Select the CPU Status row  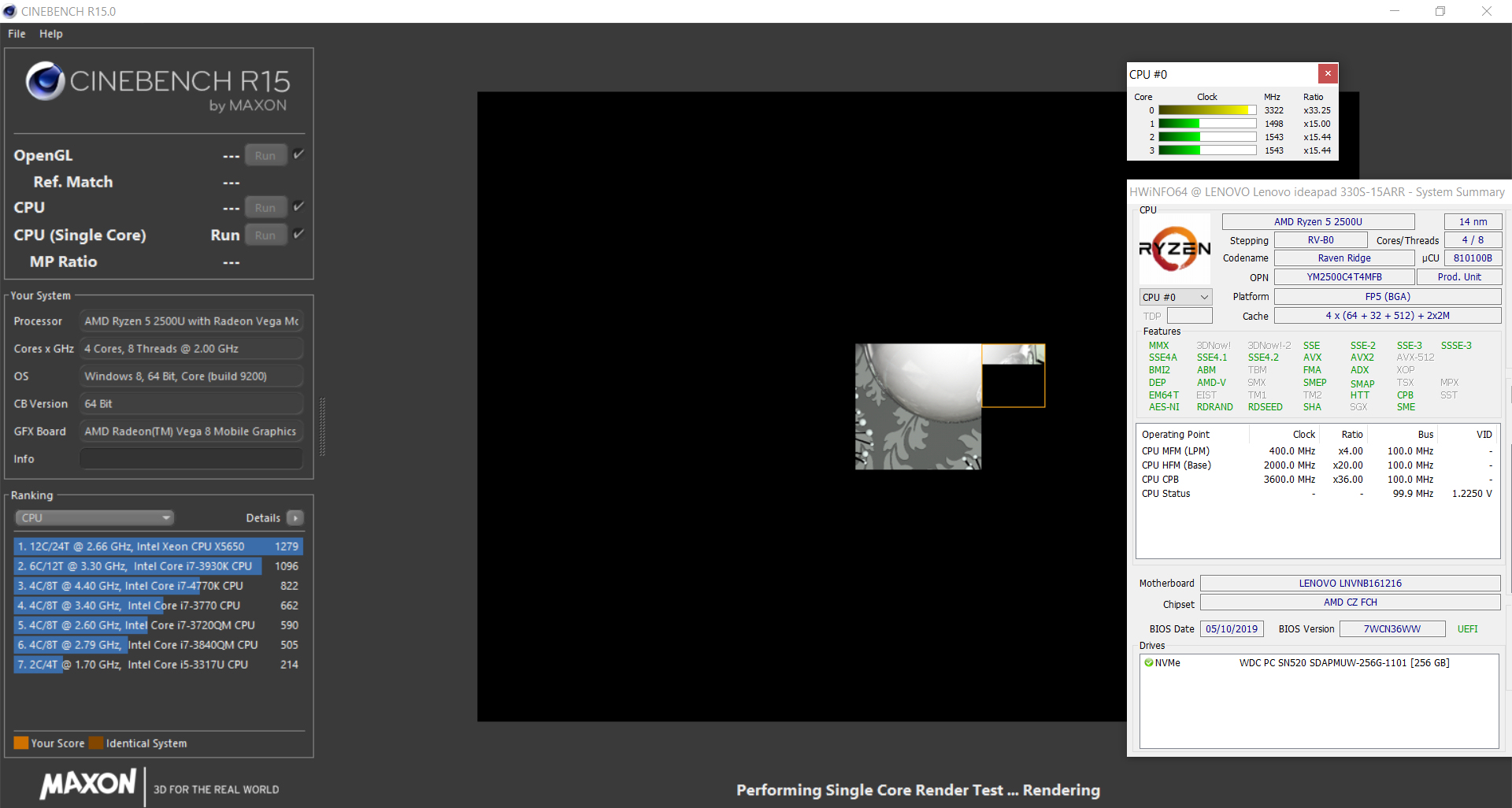(x=1317, y=494)
